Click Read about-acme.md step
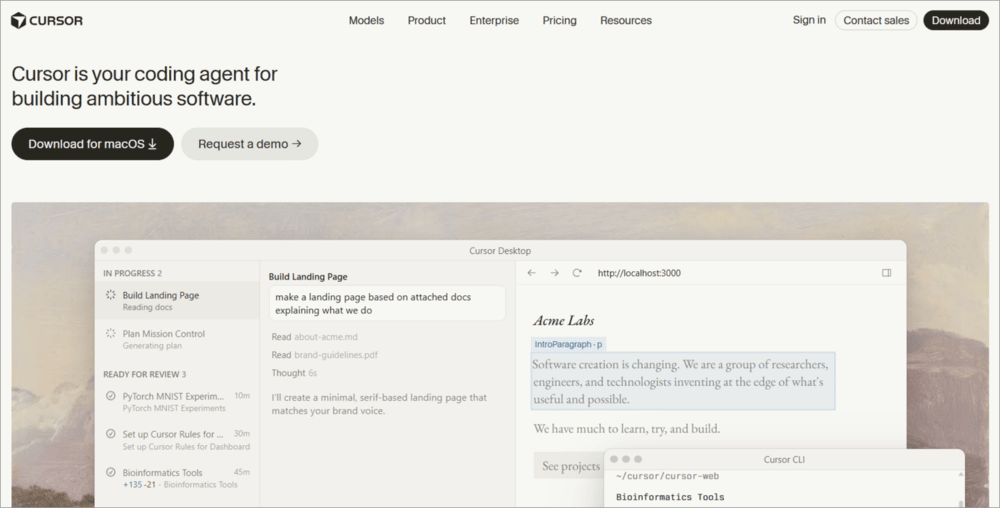The image size is (1000, 508). tap(314, 337)
